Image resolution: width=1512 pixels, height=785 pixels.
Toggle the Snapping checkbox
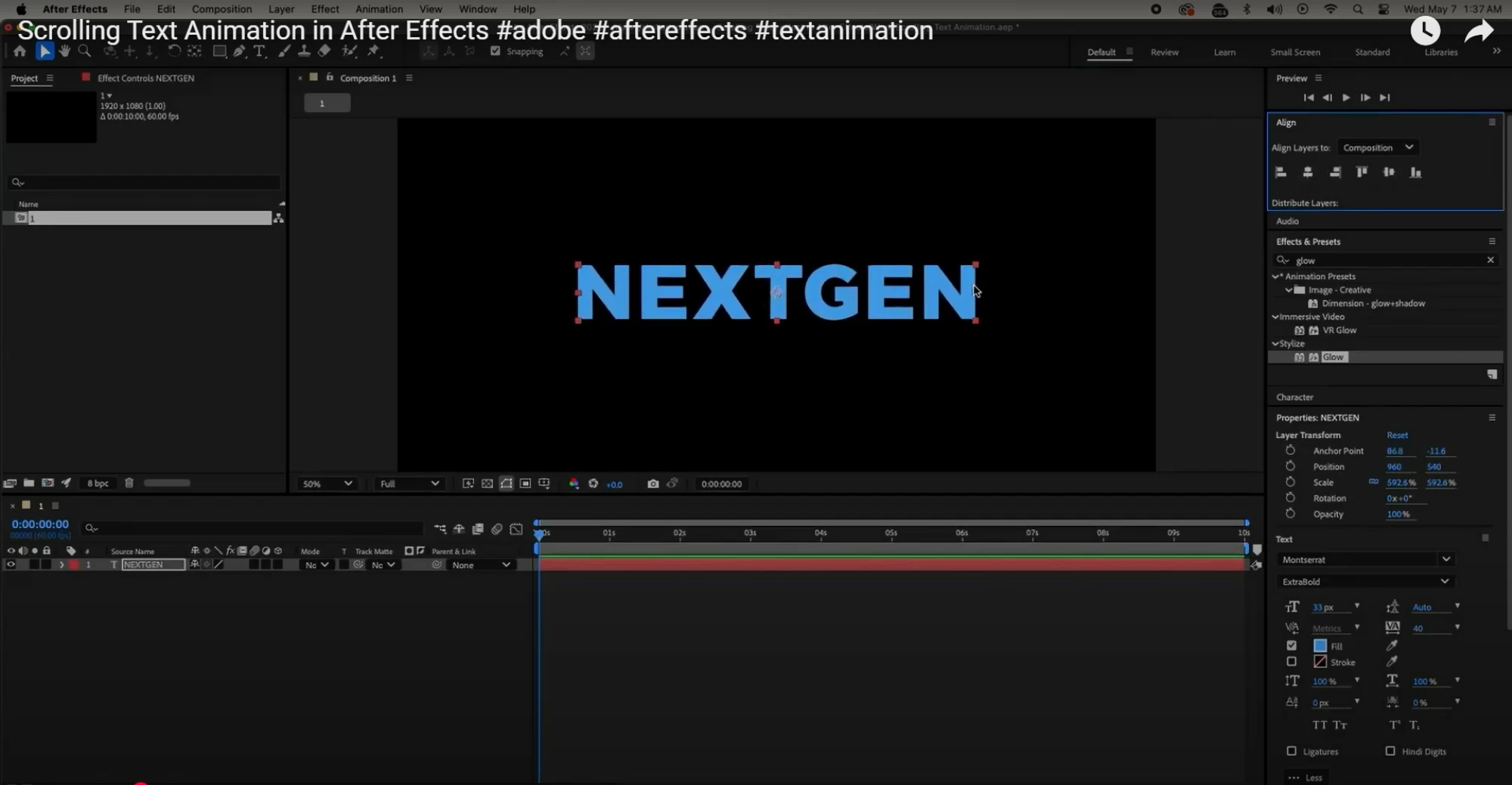pyautogui.click(x=495, y=51)
